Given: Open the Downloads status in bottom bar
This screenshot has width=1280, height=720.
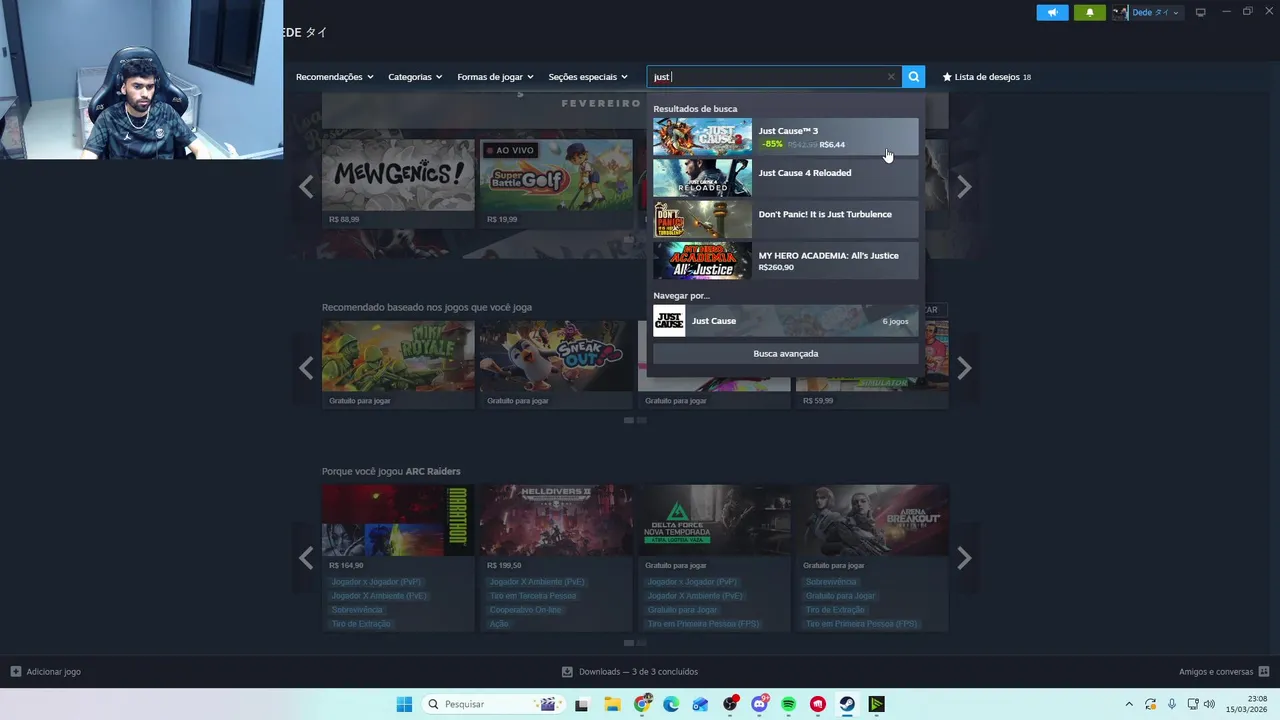Looking at the screenshot, I should 630,672.
